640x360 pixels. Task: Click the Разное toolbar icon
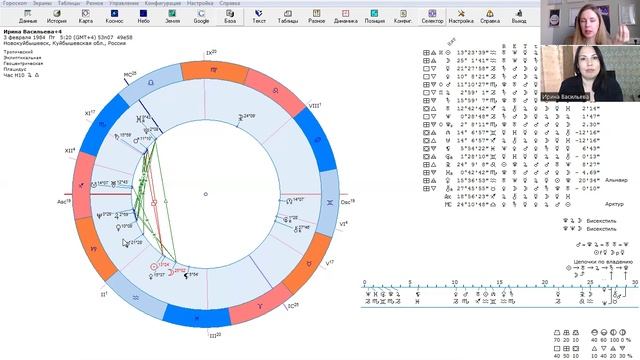(316, 17)
